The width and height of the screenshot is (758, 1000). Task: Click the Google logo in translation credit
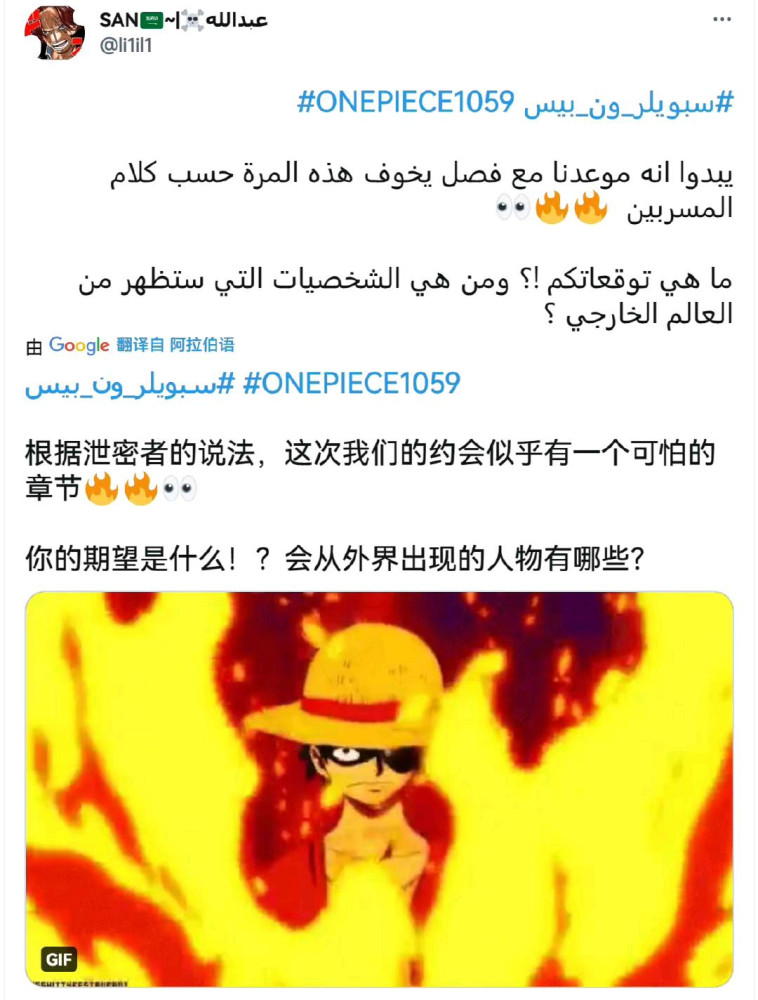pyautogui.click(x=79, y=345)
